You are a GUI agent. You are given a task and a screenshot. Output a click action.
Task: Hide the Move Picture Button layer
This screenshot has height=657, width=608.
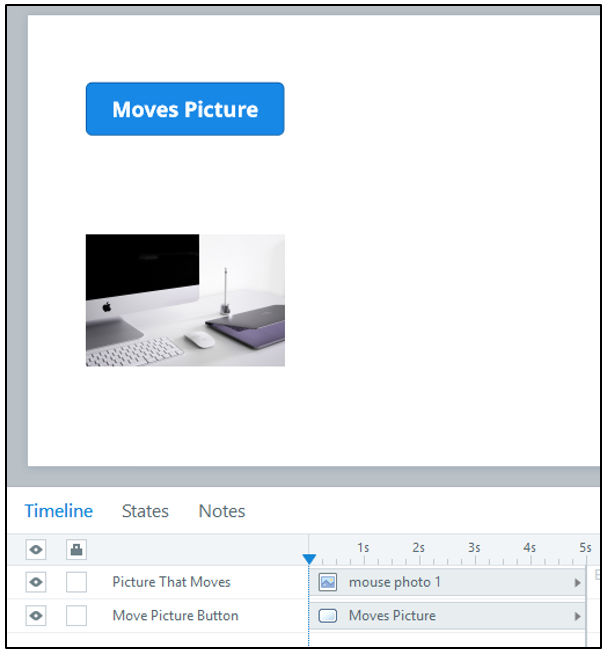(x=36, y=616)
